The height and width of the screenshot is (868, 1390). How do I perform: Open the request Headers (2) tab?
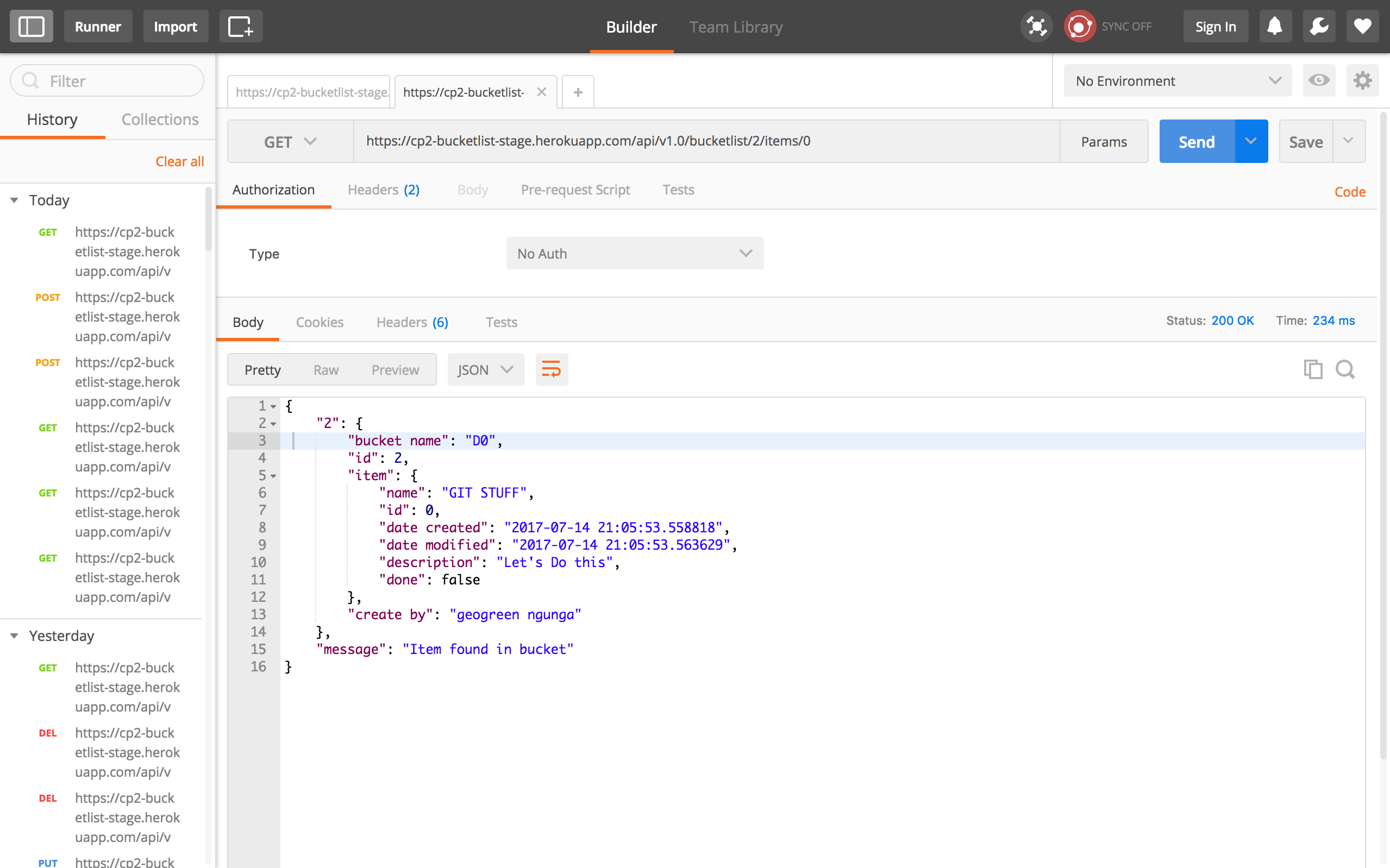click(384, 190)
